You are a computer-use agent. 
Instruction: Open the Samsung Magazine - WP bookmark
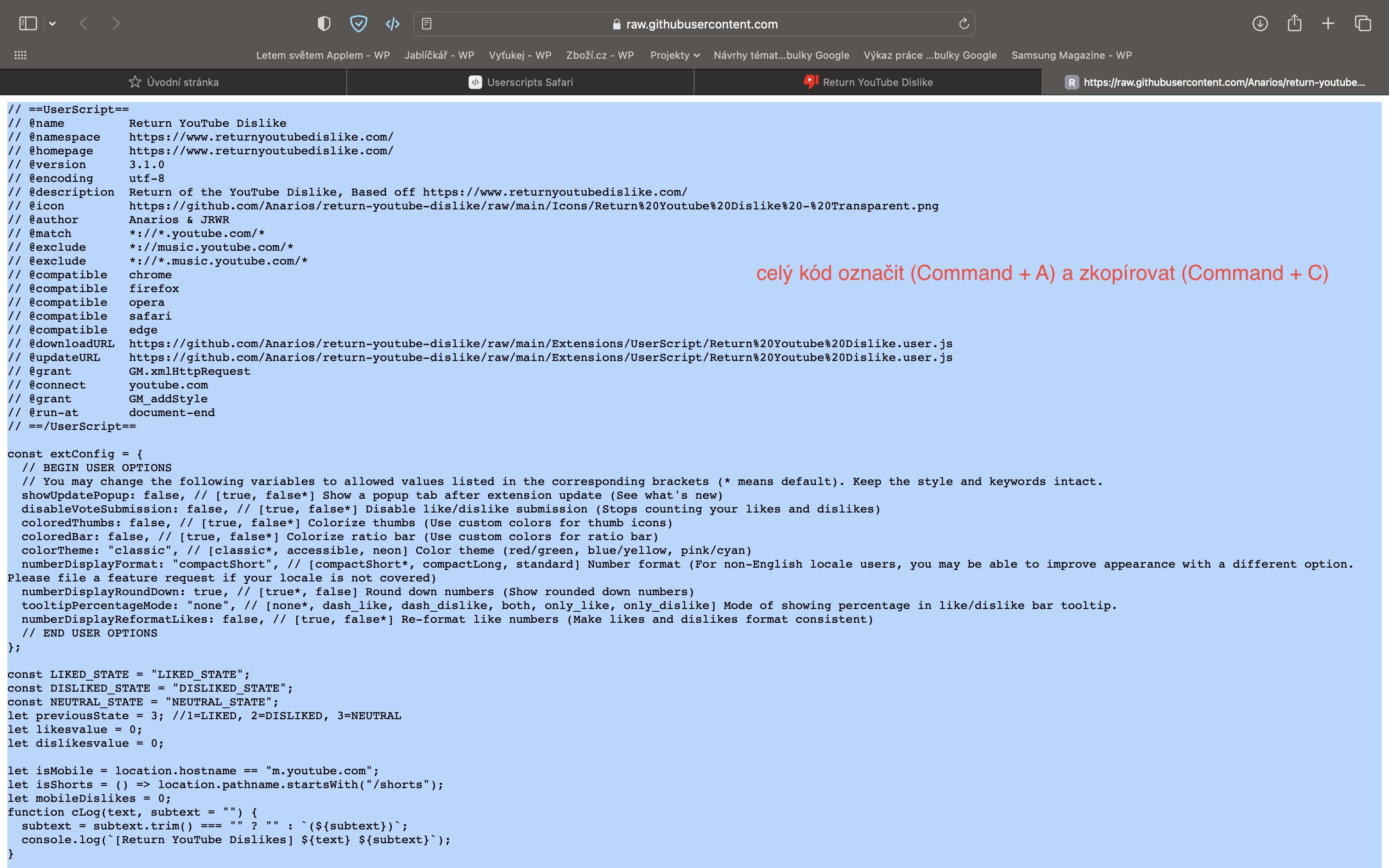pyautogui.click(x=1071, y=55)
